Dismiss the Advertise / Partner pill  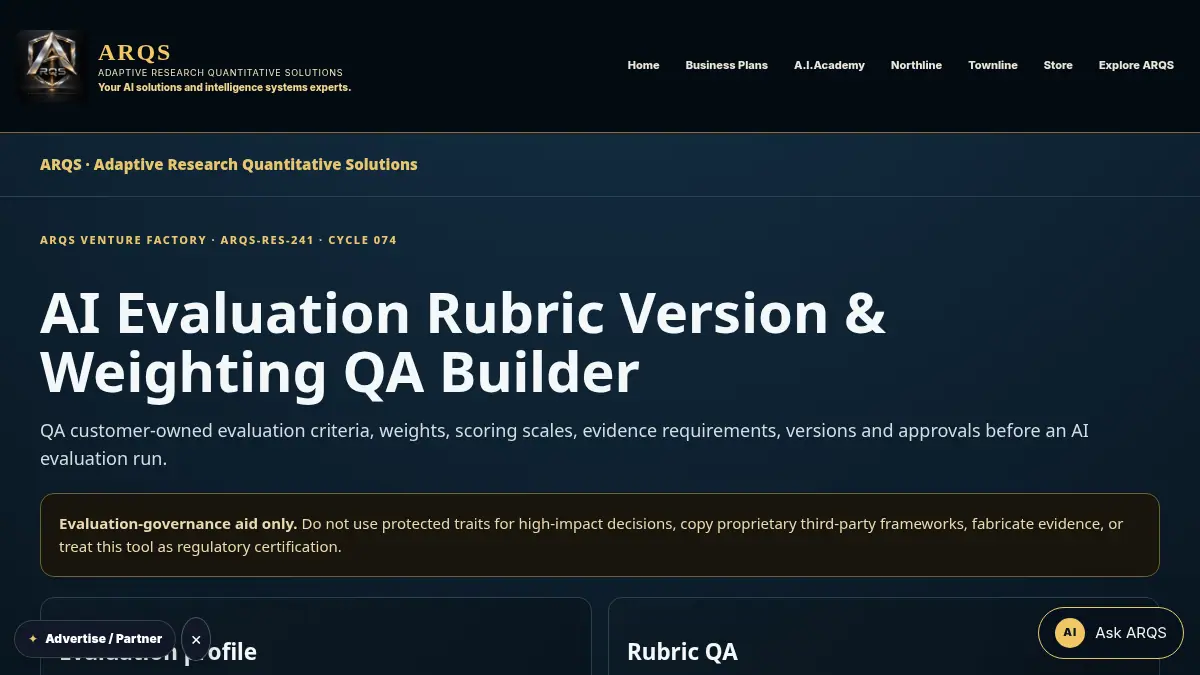pyautogui.click(x=196, y=639)
